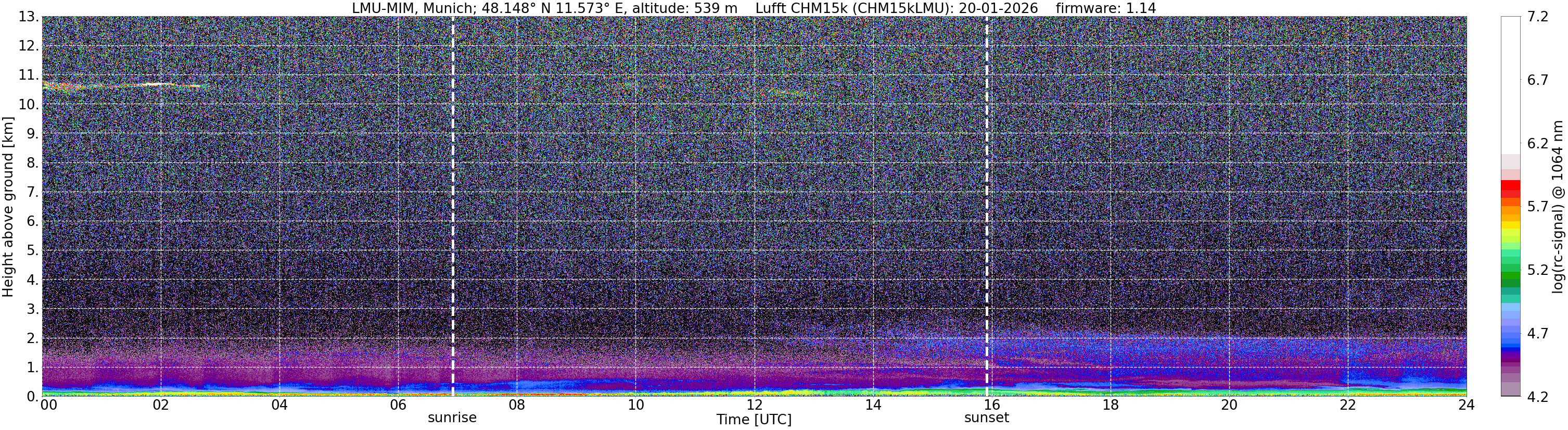The image size is (1568, 430).
Task: Click the 'log(rc-signal) @ 1064 nm' colorbar label
Action: (x=1558, y=207)
